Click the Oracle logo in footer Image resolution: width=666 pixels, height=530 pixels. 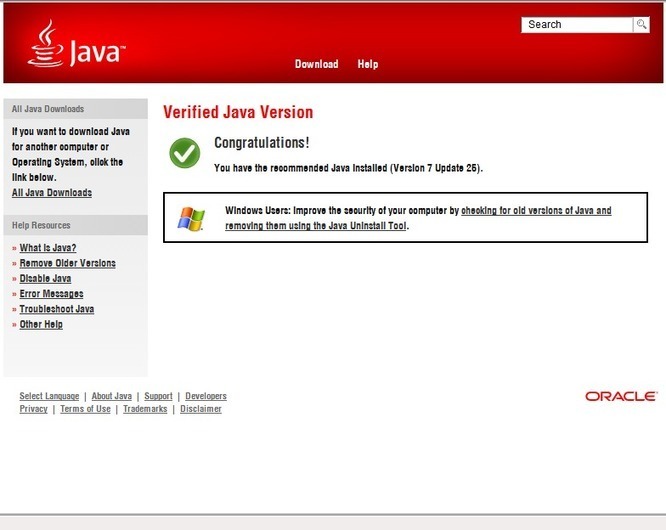[621, 396]
